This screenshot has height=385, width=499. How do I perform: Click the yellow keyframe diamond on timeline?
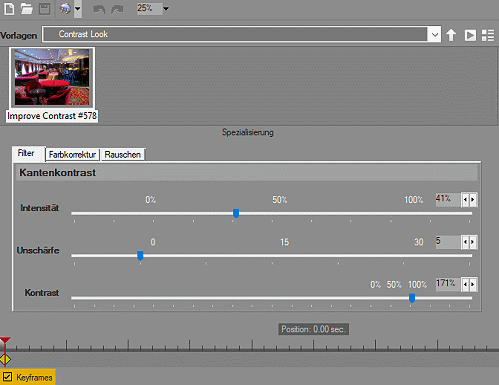5,359
